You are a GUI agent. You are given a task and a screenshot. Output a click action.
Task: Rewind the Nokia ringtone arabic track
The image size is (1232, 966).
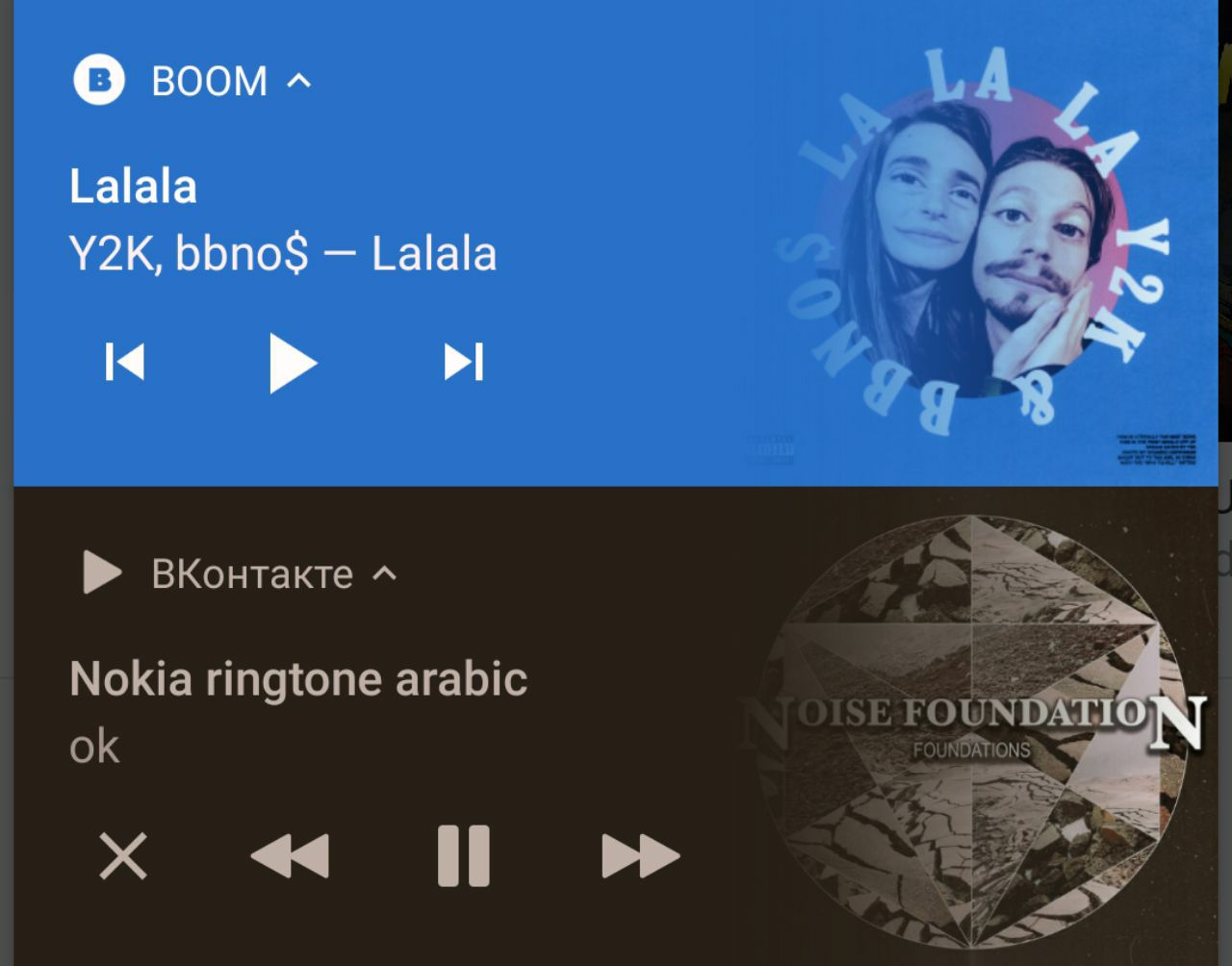tap(290, 856)
